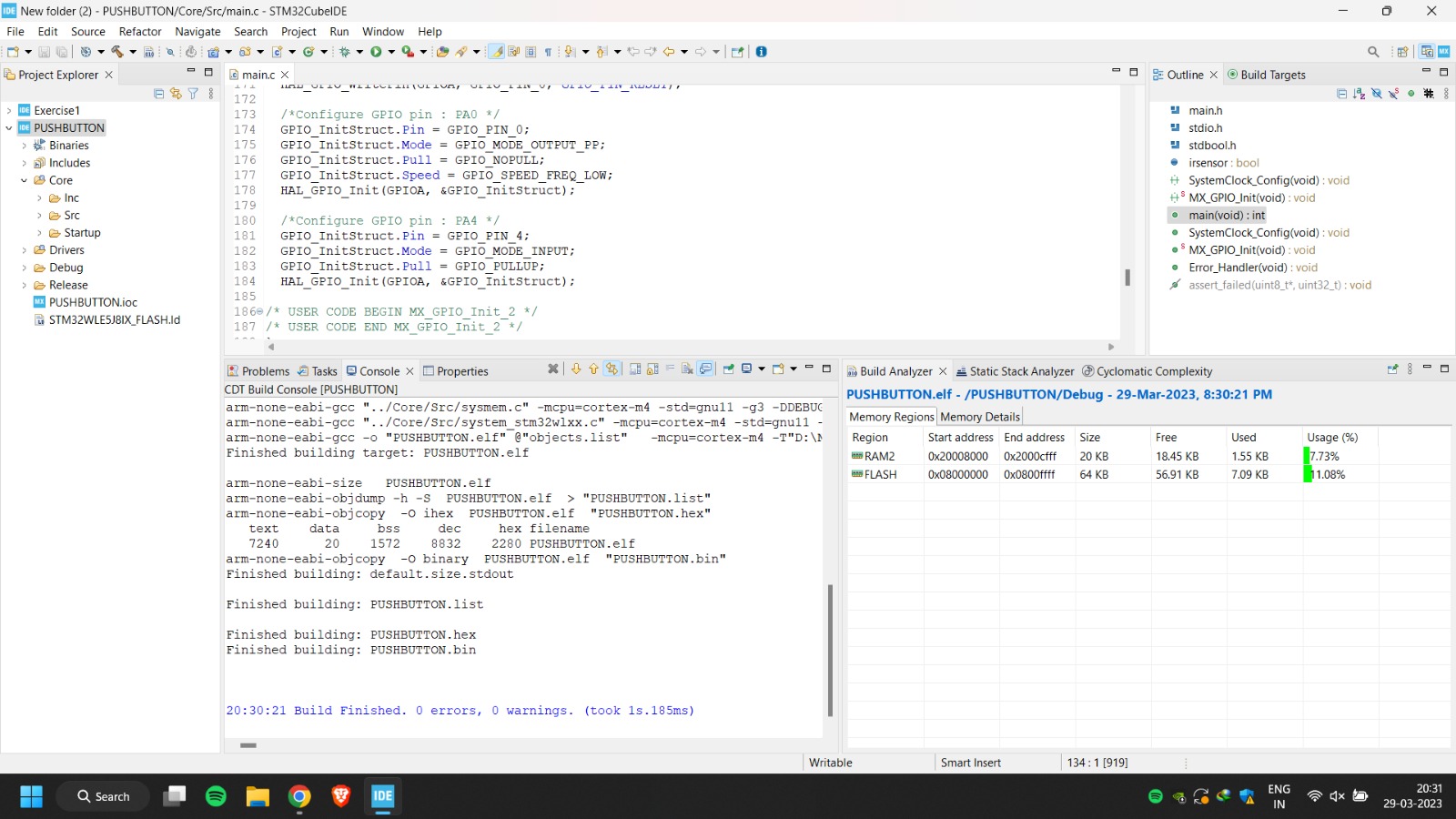1456x819 pixels.
Task: Maximize the Build Analyzer panel
Action: point(1444,369)
